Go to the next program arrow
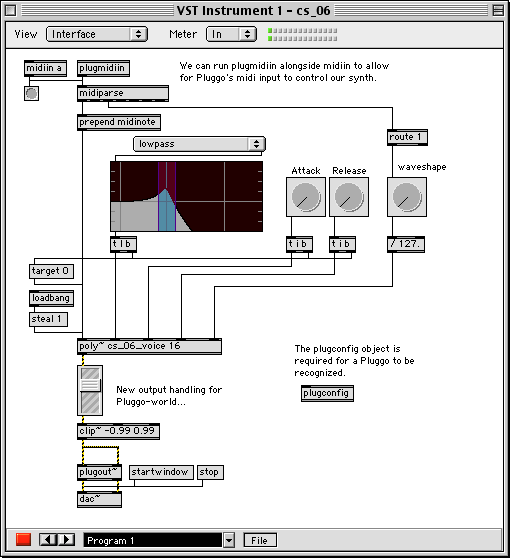510x558 pixels. [x=66, y=540]
